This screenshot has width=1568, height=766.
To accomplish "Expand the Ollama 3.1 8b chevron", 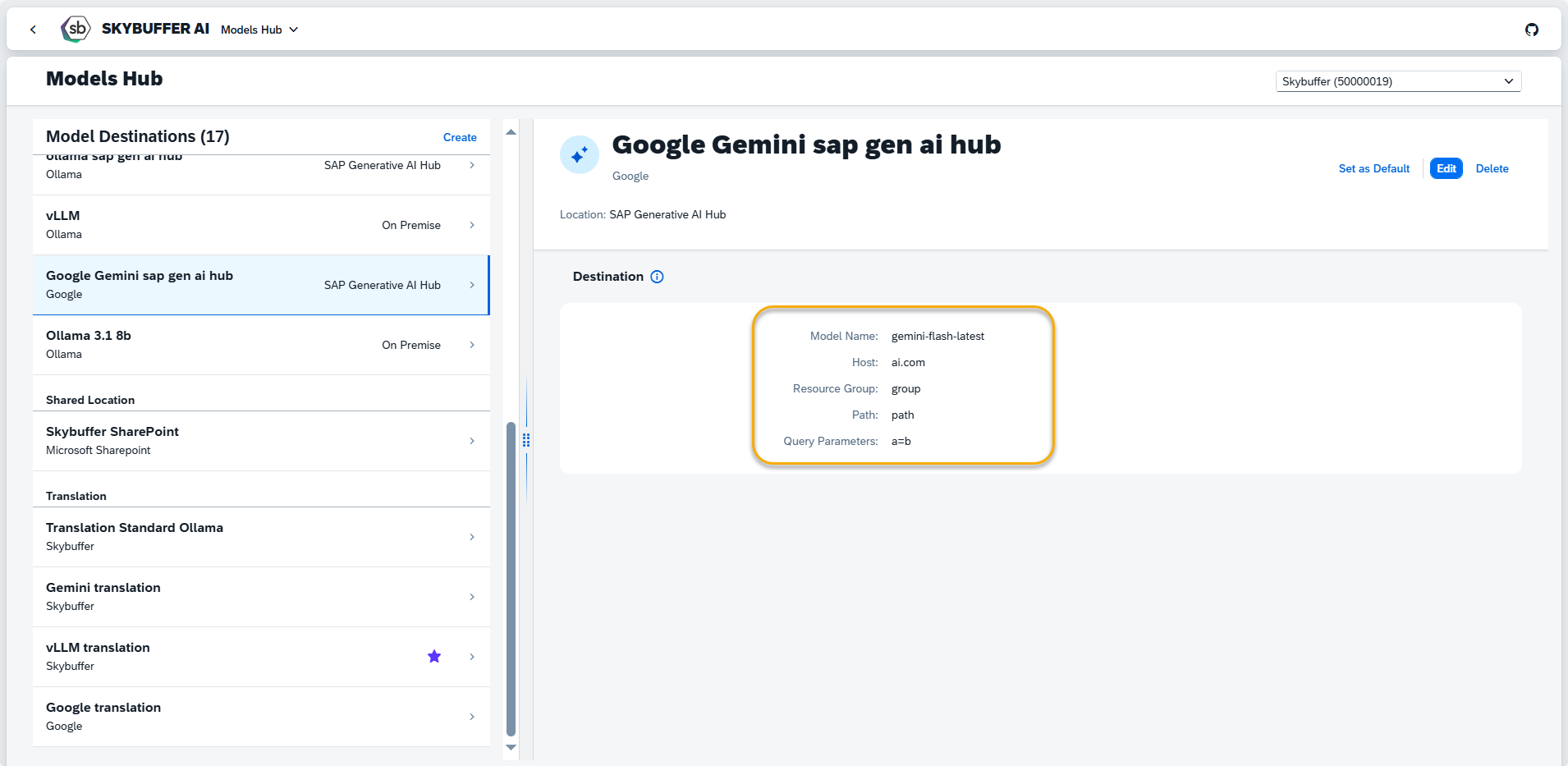I will pyautogui.click(x=472, y=345).
